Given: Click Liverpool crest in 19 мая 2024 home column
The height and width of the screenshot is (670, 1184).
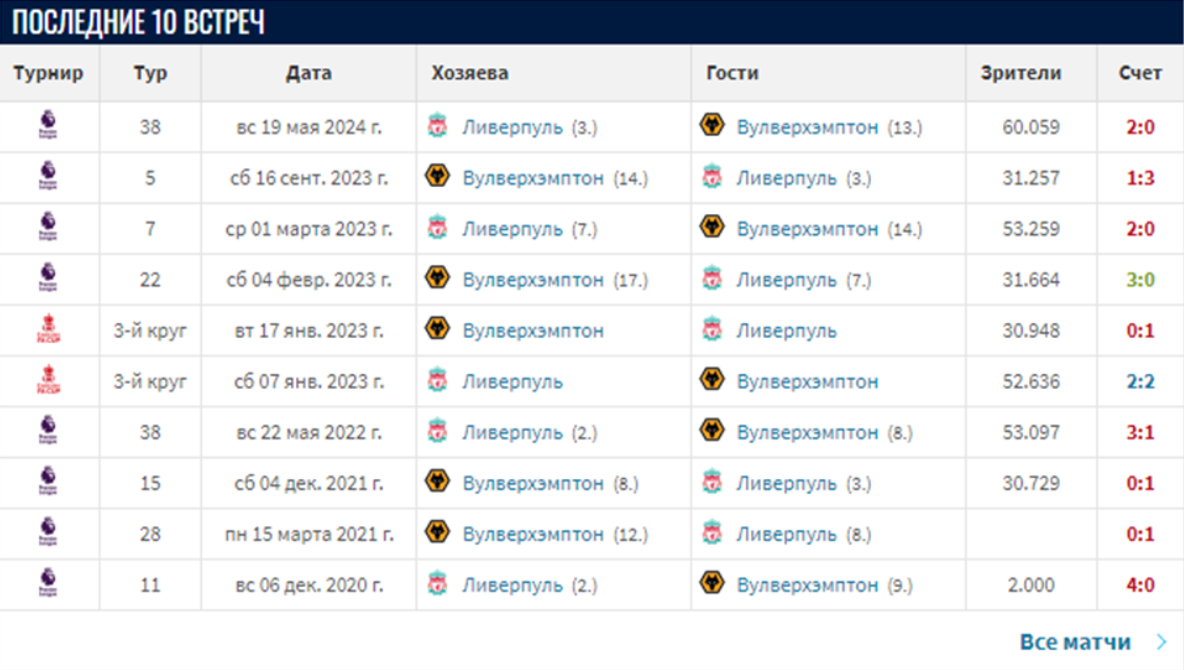Looking at the screenshot, I should (437, 127).
